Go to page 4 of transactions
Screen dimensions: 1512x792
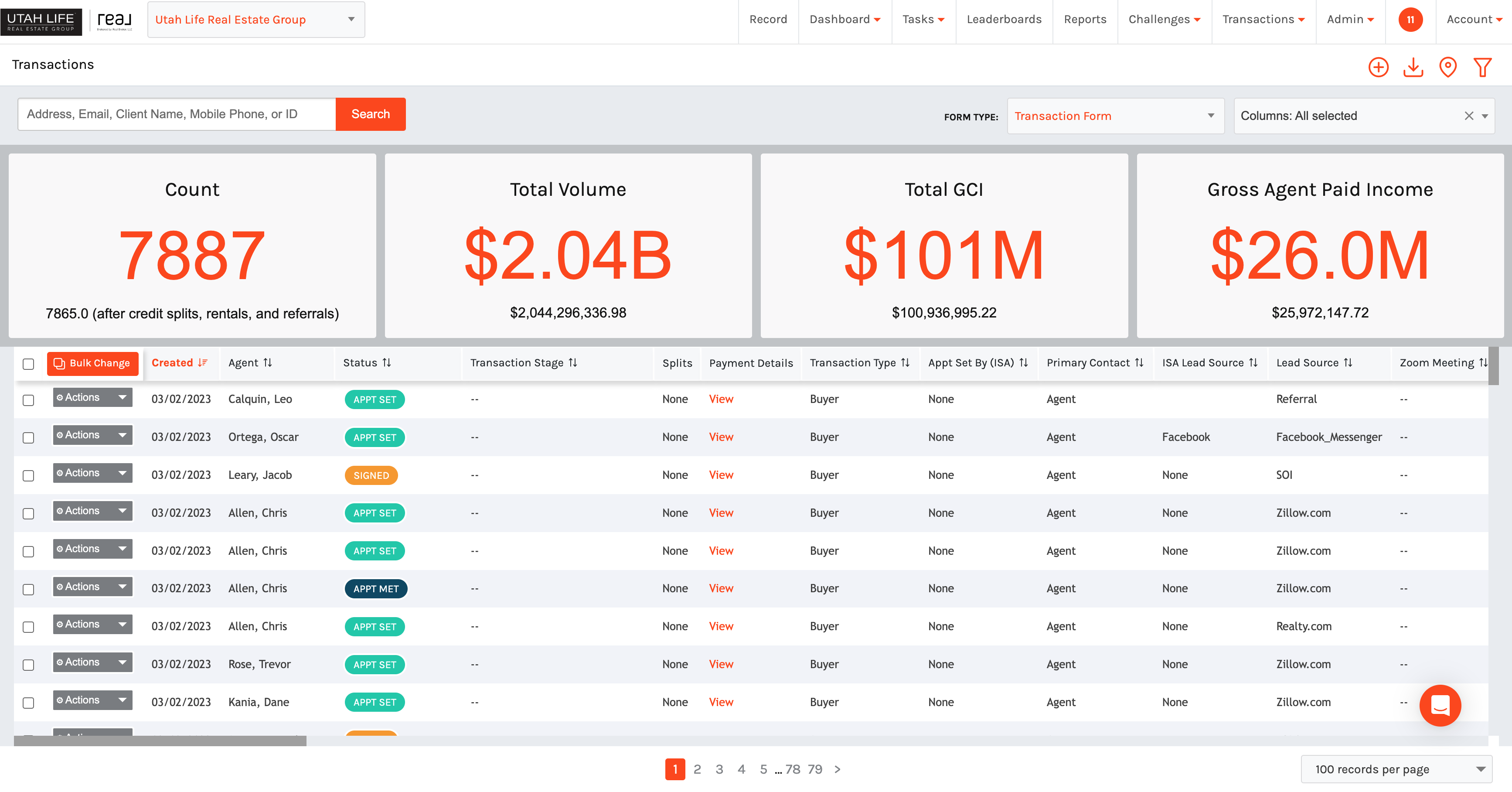[741, 769]
